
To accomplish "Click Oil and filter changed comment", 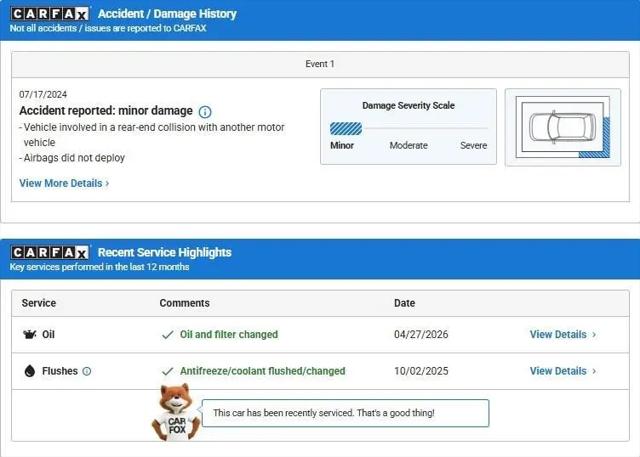I will (229, 335).
